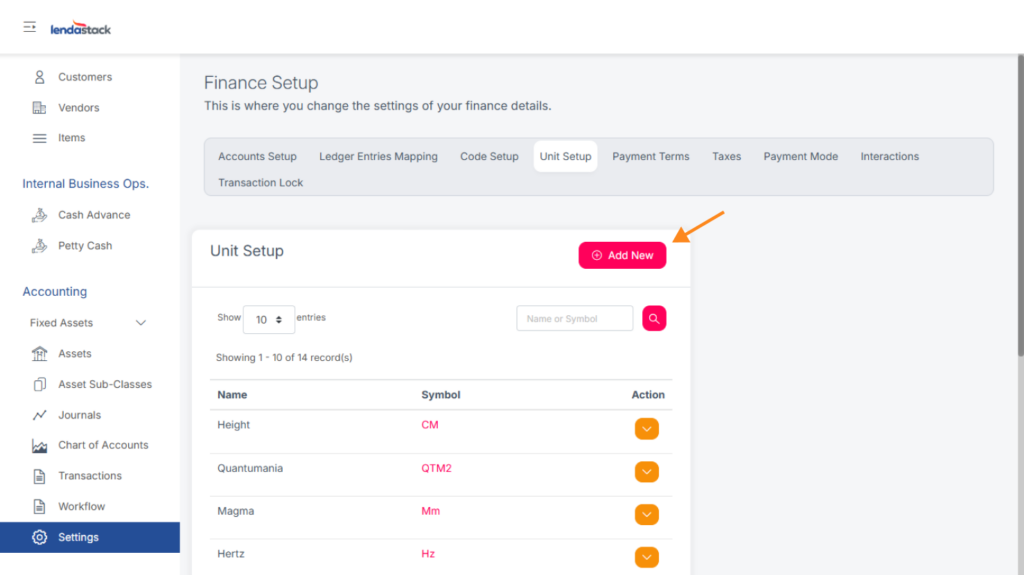1024x575 pixels.
Task: Switch to the Payment Terms tab
Action: [650, 157]
